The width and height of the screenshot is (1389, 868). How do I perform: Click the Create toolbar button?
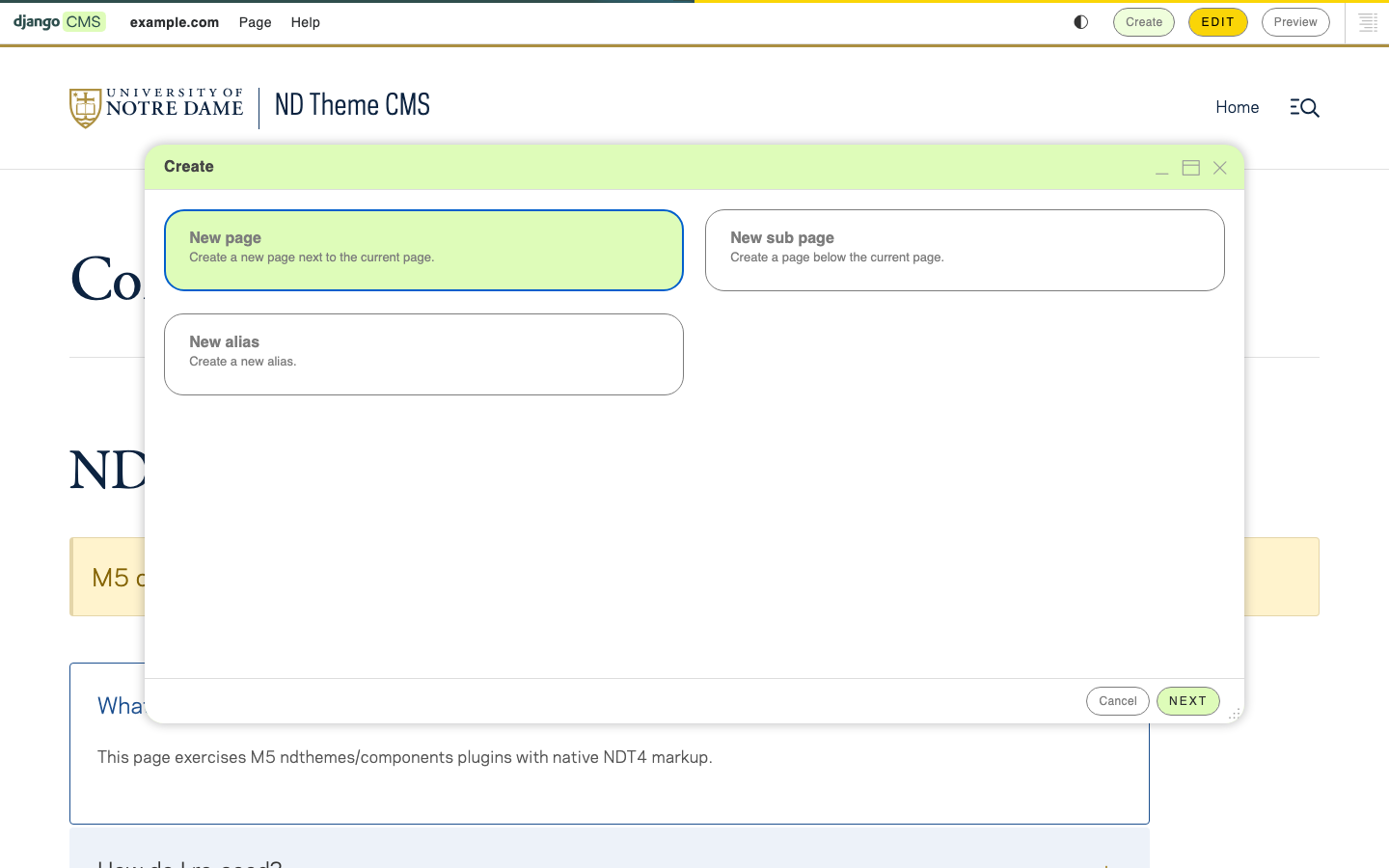tap(1144, 22)
